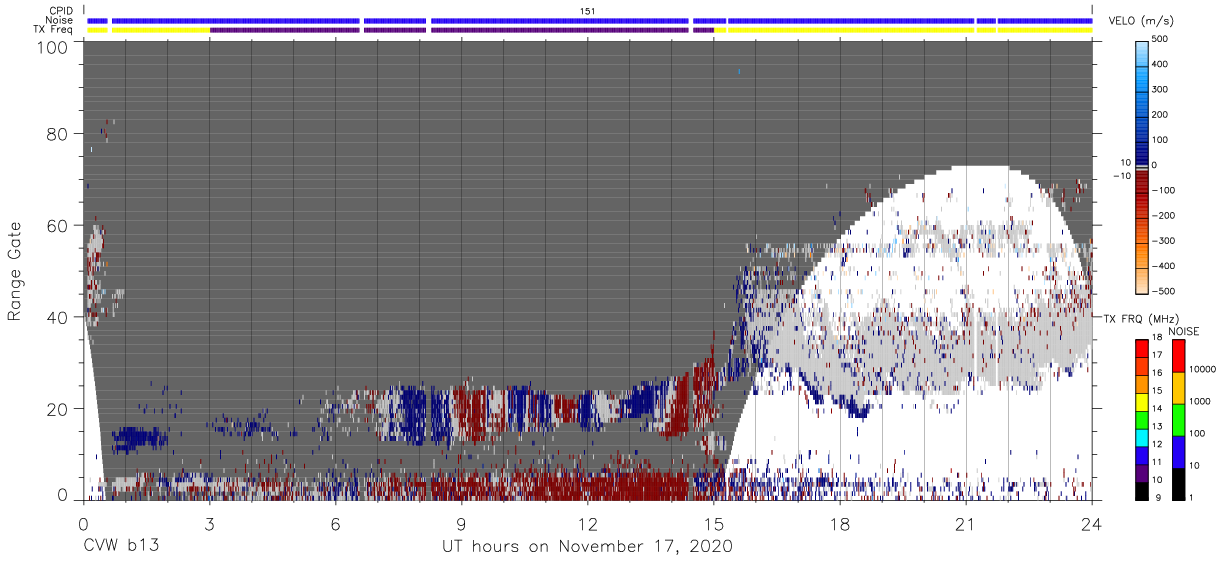Click the 20 tick on Range Gate axis
Image resolution: width=1228 pixels, height=567 pixels.
click(59, 409)
